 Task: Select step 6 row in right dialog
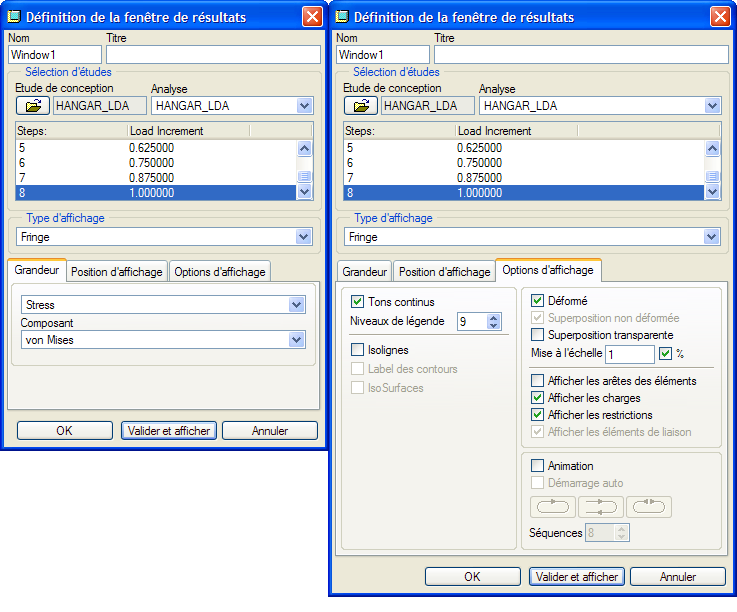(524, 163)
